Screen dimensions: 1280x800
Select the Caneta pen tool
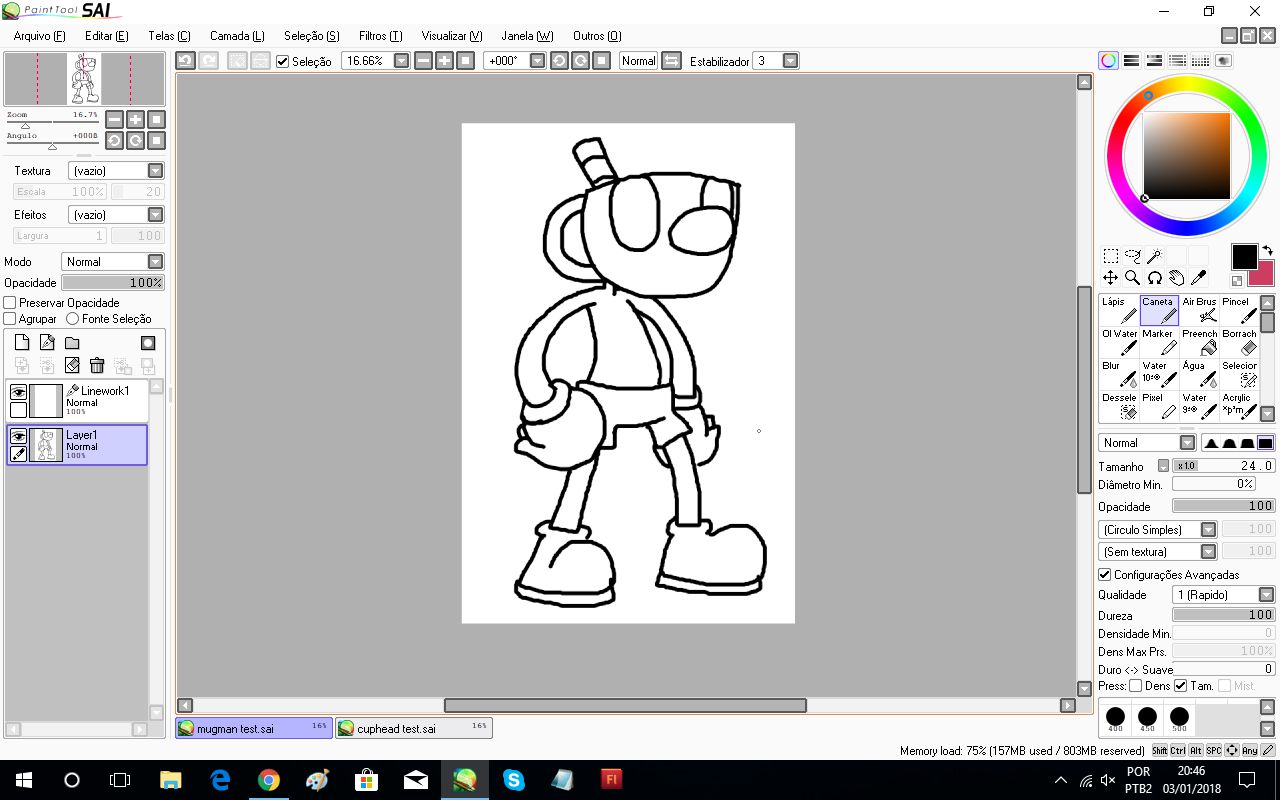coord(1159,310)
